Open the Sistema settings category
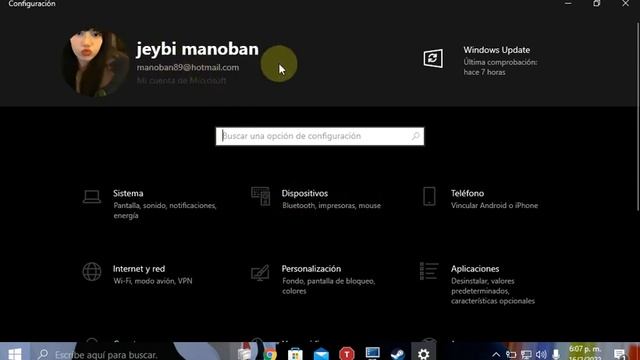The height and width of the screenshot is (360, 640). (x=151, y=204)
